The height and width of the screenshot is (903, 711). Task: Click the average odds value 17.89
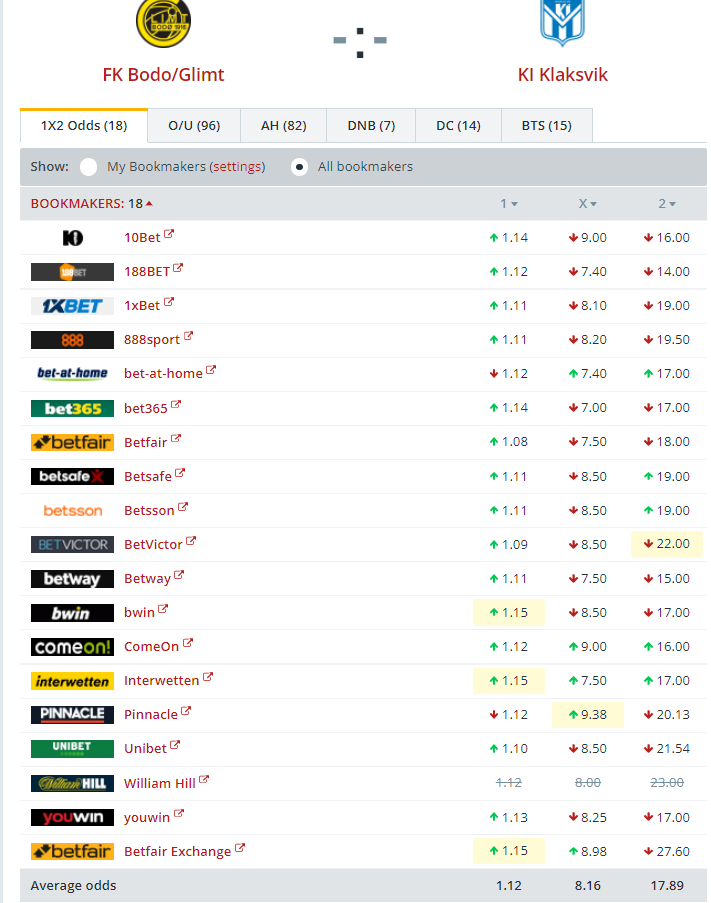[667, 885]
